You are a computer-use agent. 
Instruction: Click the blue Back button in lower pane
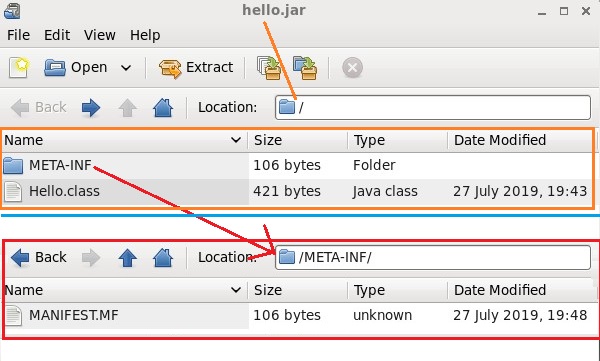click(x=38, y=257)
